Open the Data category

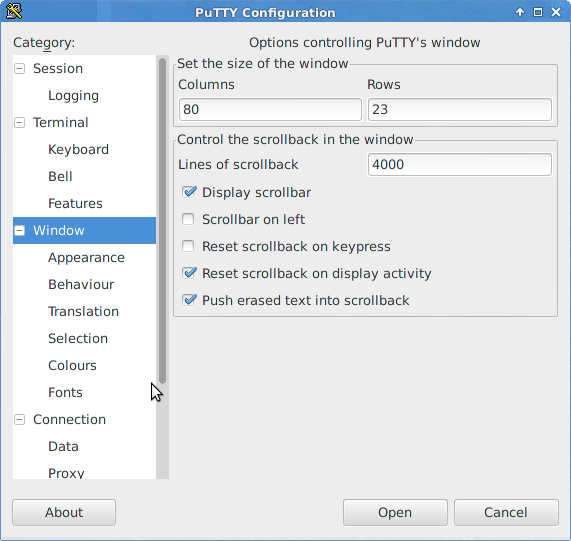pyautogui.click(x=63, y=446)
